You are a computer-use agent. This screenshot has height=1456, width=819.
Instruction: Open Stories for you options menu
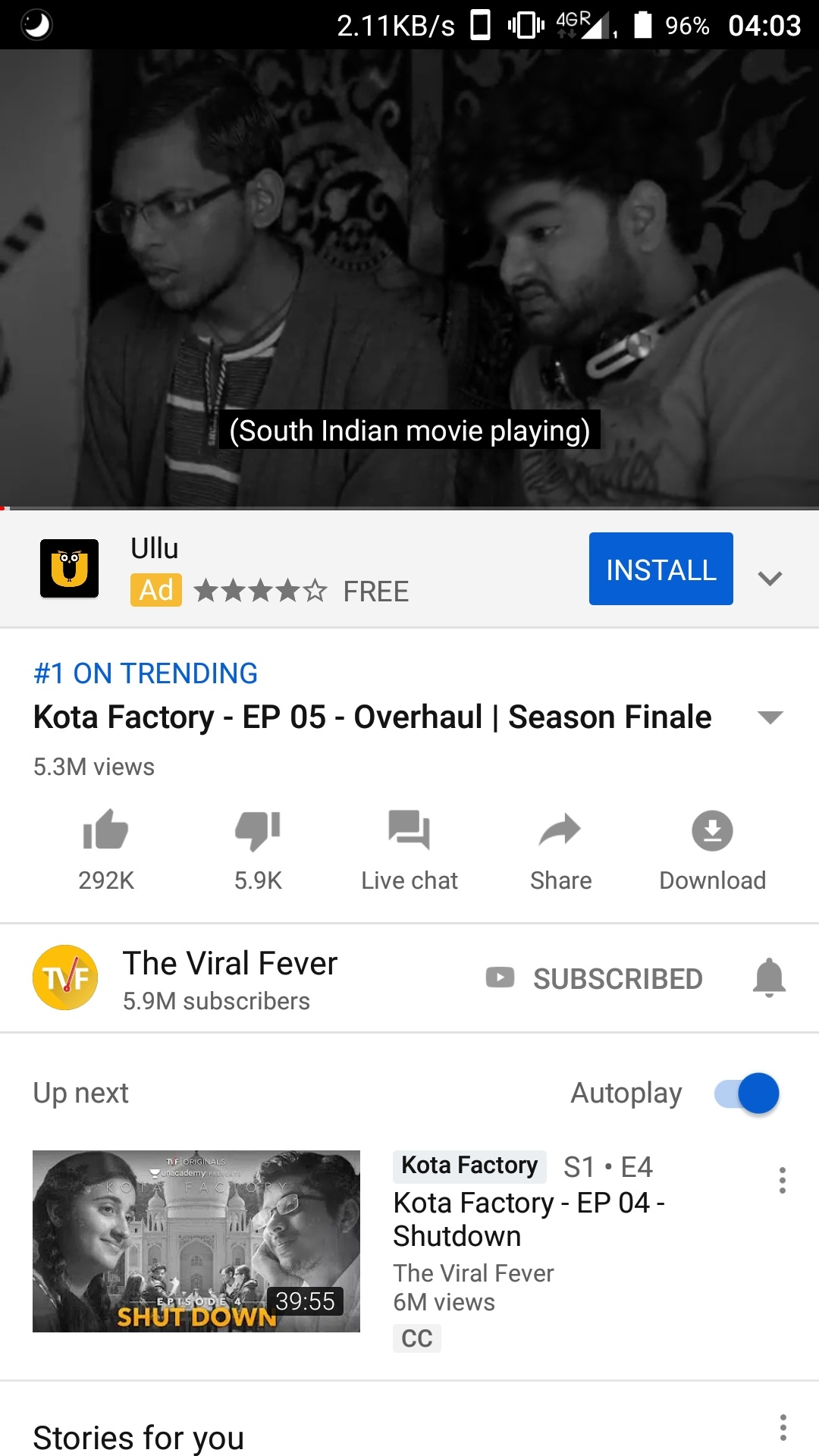click(783, 1427)
